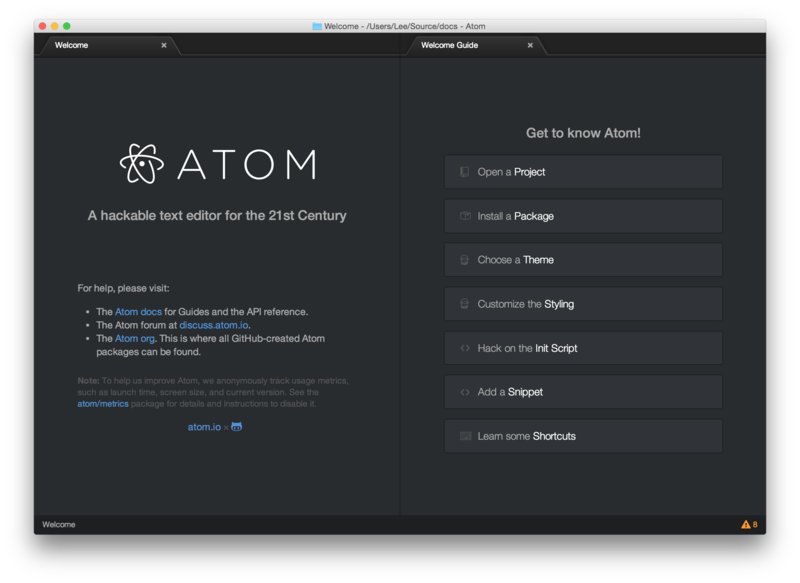Open the Atom docs link
The height and width of the screenshot is (583, 800).
(138, 312)
